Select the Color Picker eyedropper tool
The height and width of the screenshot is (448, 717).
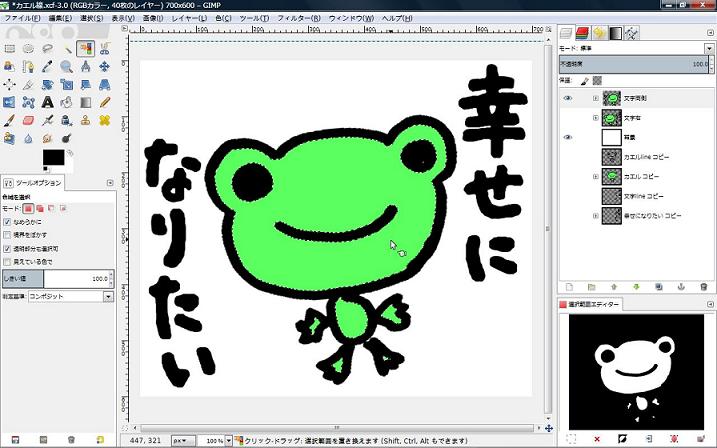point(48,67)
